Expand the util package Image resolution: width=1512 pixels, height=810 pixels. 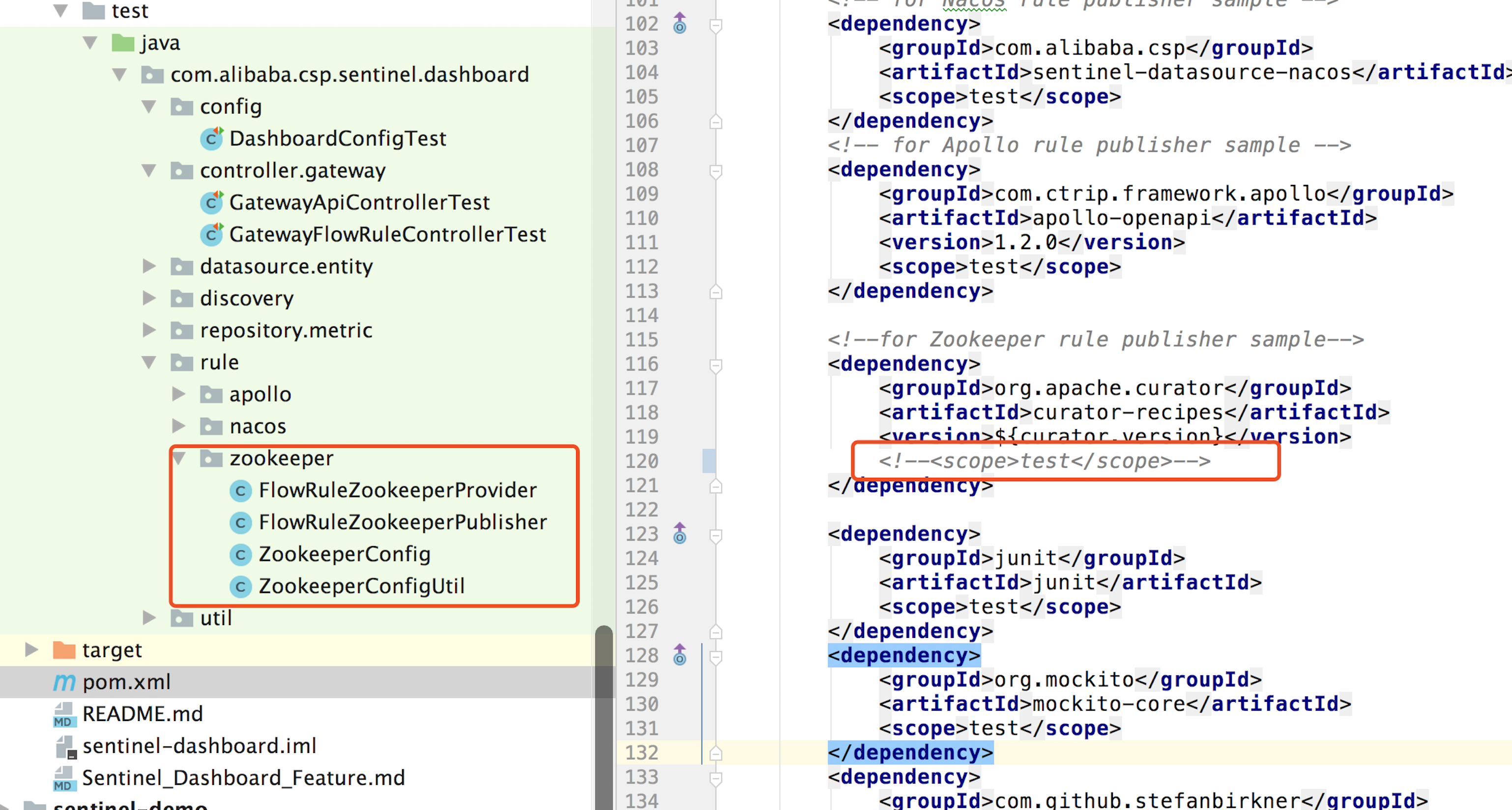(x=149, y=617)
